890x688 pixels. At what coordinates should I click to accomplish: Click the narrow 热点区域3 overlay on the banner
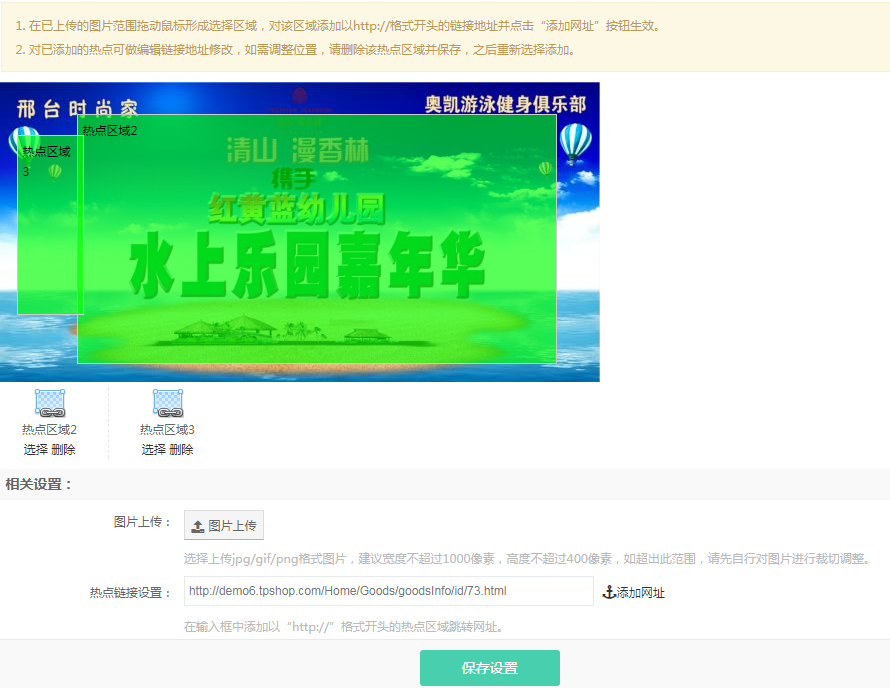click(x=46, y=240)
